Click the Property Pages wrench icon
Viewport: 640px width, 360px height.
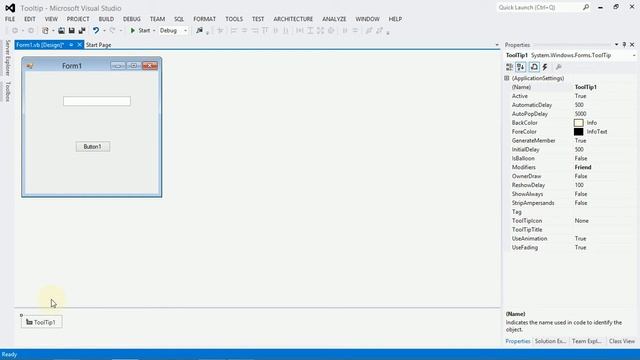click(558, 67)
